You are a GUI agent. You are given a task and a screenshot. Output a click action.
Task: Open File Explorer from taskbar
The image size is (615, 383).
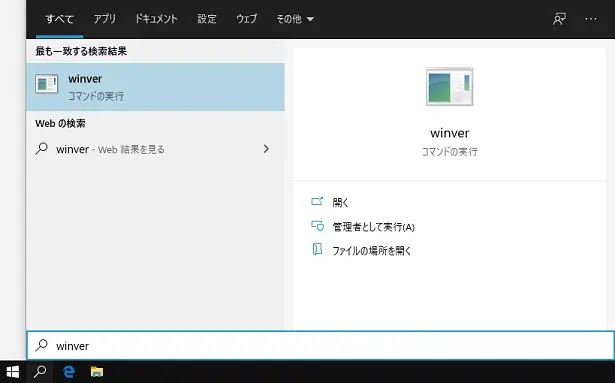[x=97, y=371]
